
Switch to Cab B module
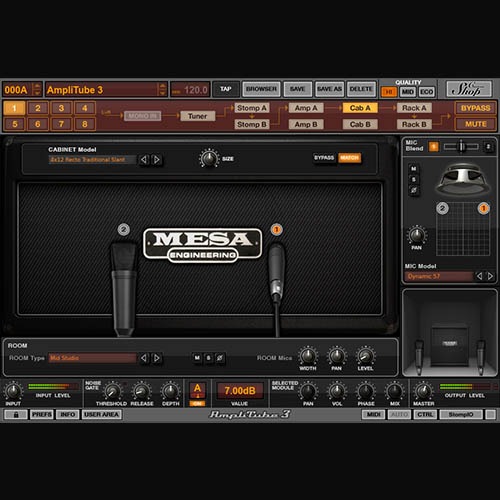click(360, 124)
